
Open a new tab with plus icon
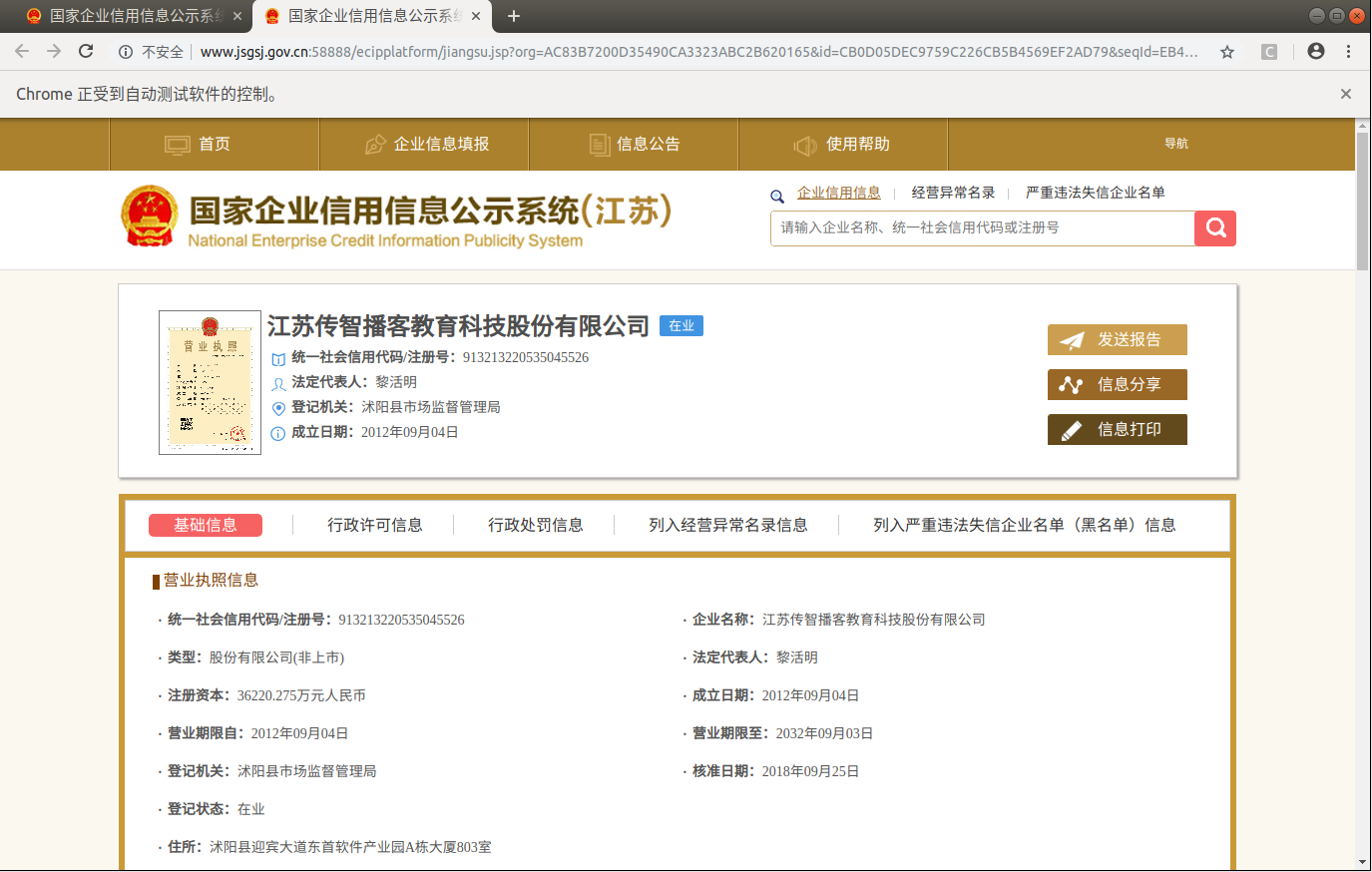514,16
